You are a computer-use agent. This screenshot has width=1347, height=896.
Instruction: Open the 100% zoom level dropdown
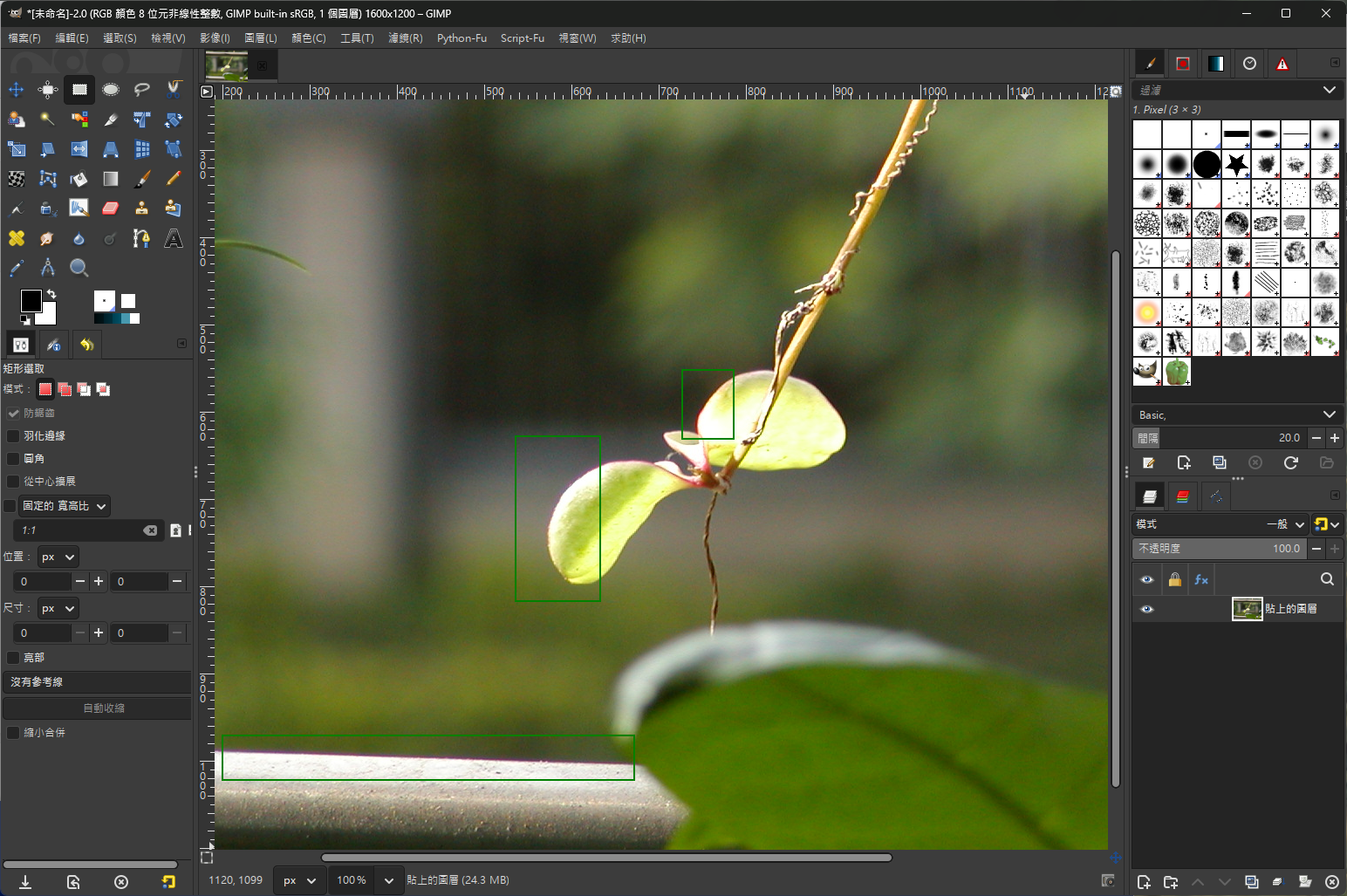coord(388,880)
